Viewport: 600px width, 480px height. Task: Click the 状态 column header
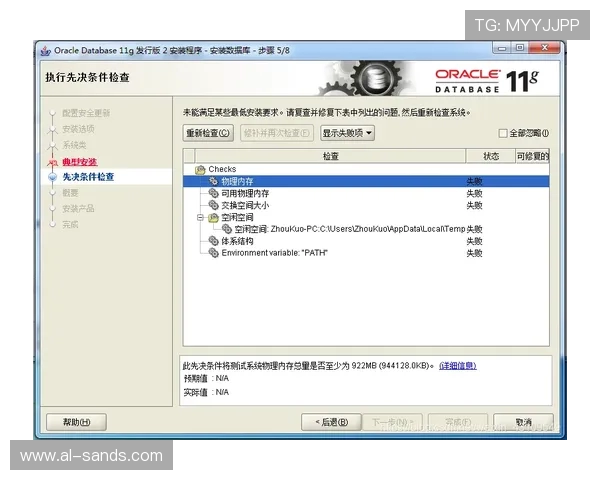pyautogui.click(x=490, y=156)
